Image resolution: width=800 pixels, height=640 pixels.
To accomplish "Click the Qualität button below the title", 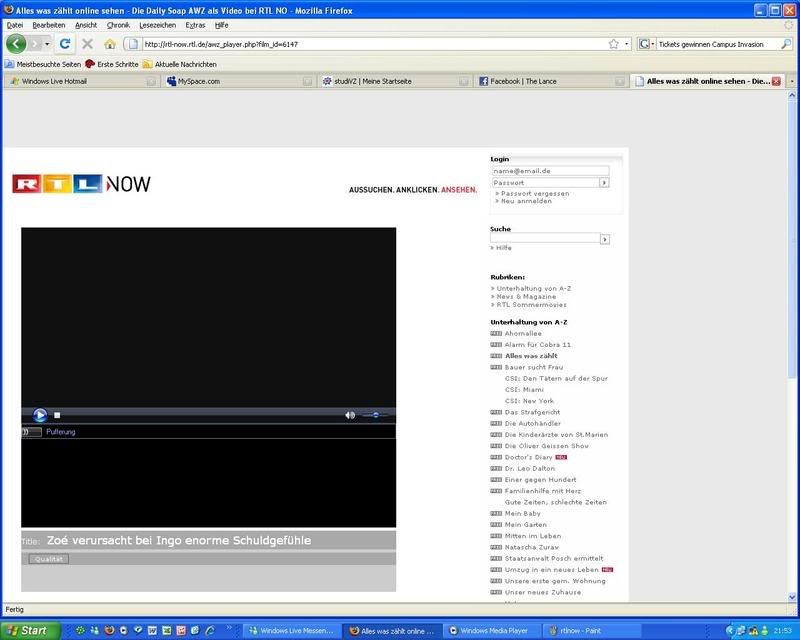I will click(x=48, y=559).
